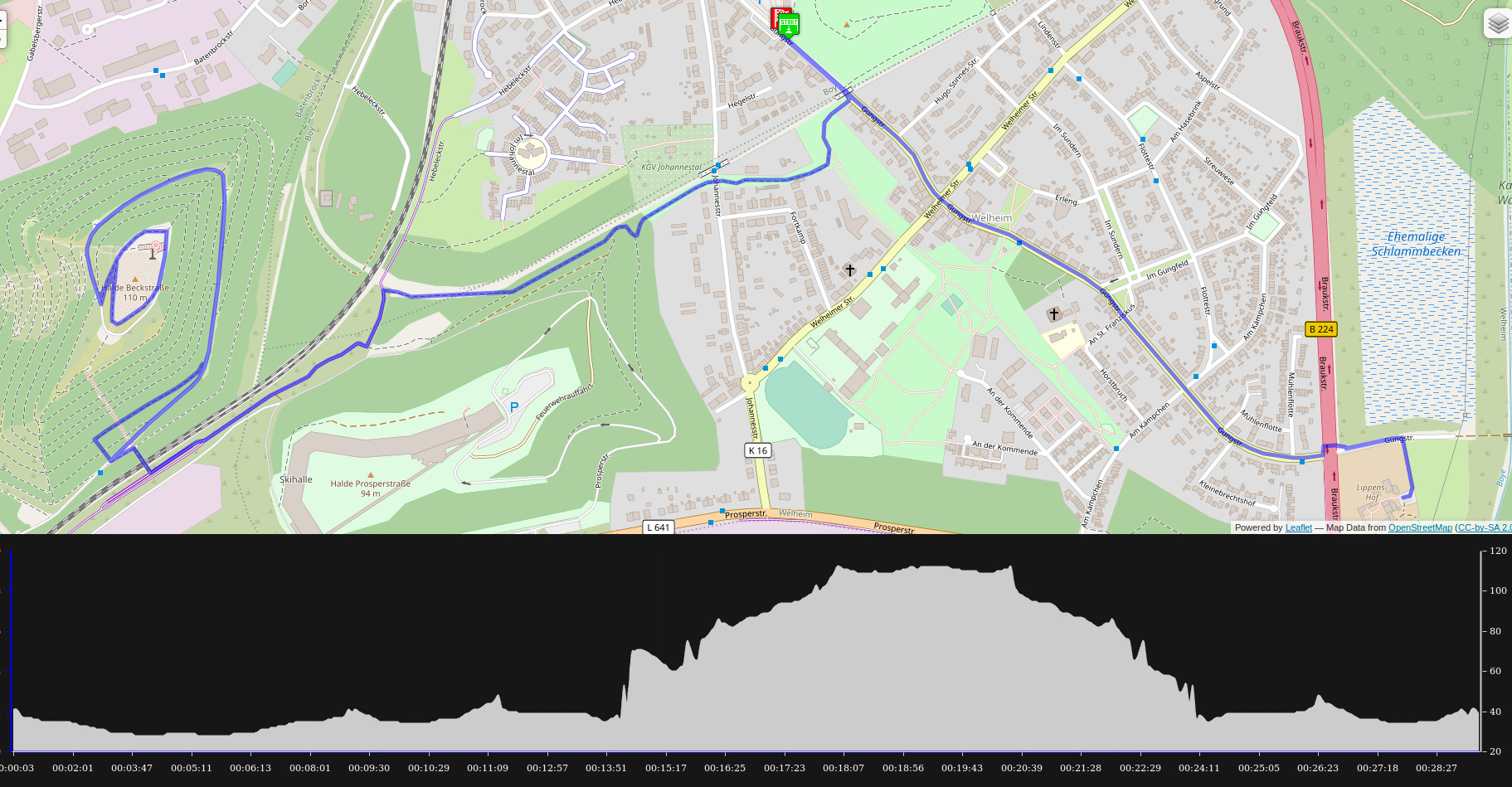Screen dimensions: 1512x787
Task: Click the church cross west of Welheimer Str.
Action: pyautogui.click(x=850, y=270)
